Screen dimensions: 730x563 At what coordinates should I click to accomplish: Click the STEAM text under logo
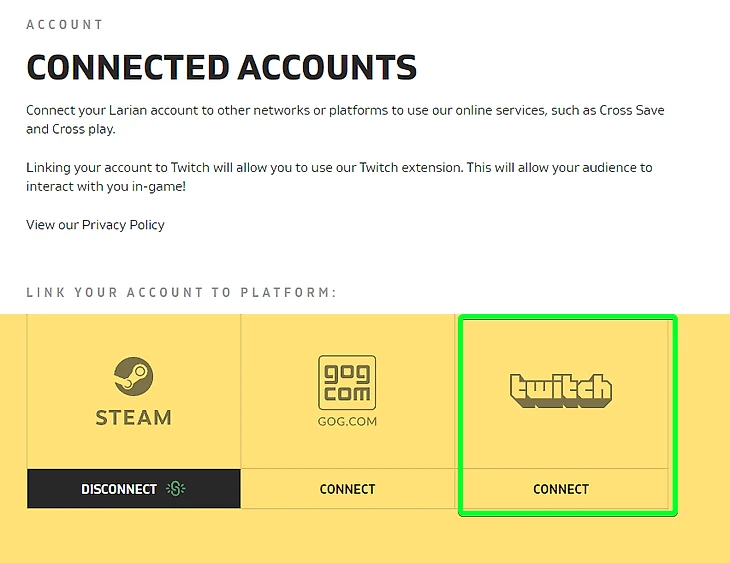click(x=133, y=418)
